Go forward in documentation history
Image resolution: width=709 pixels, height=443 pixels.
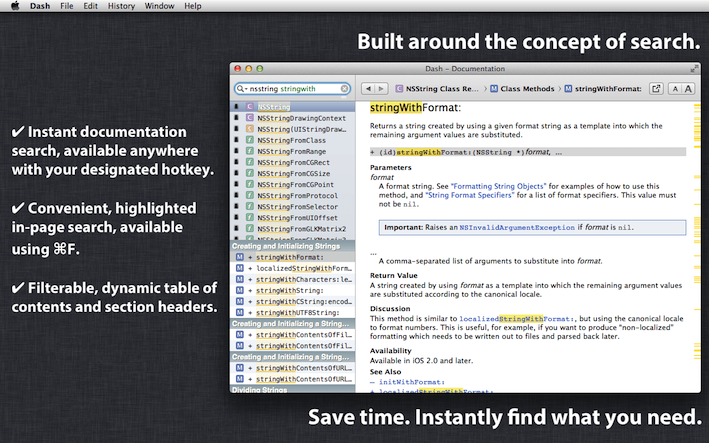[381, 89]
